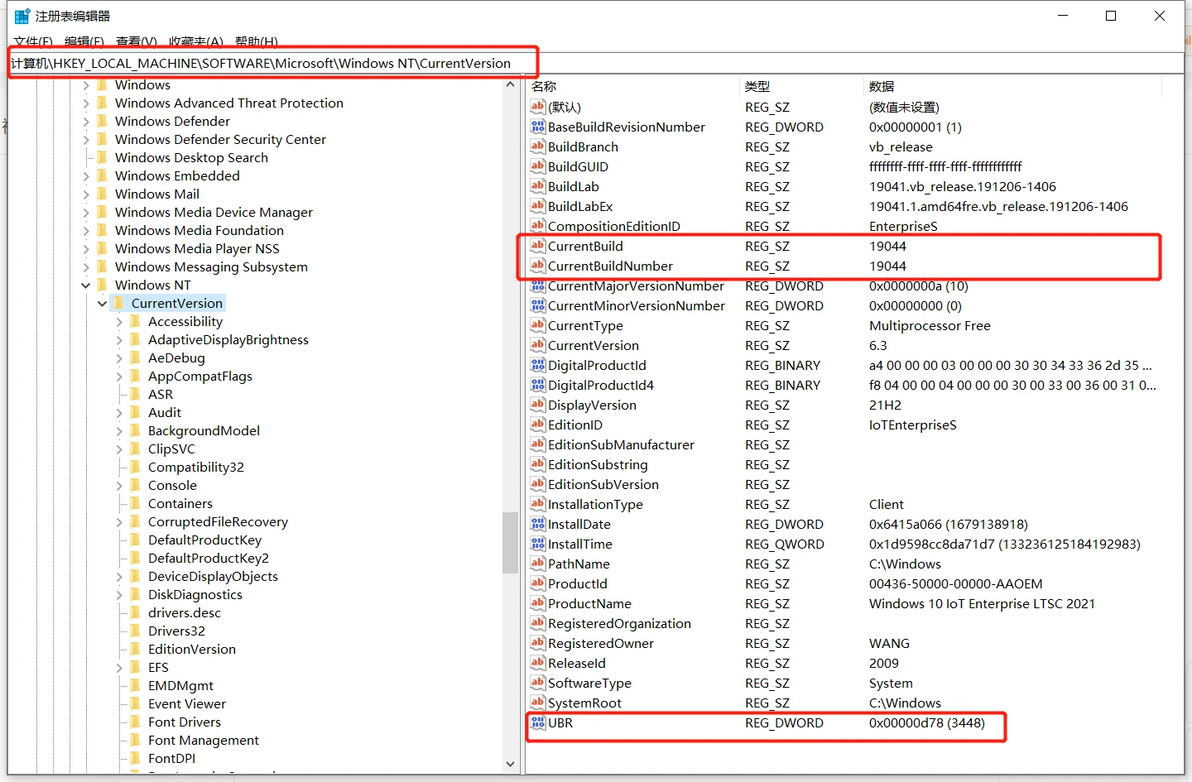Click the DigitalProductId binary value icon
The height and width of the screenshot is (782, 1192).
pos(538,366)
